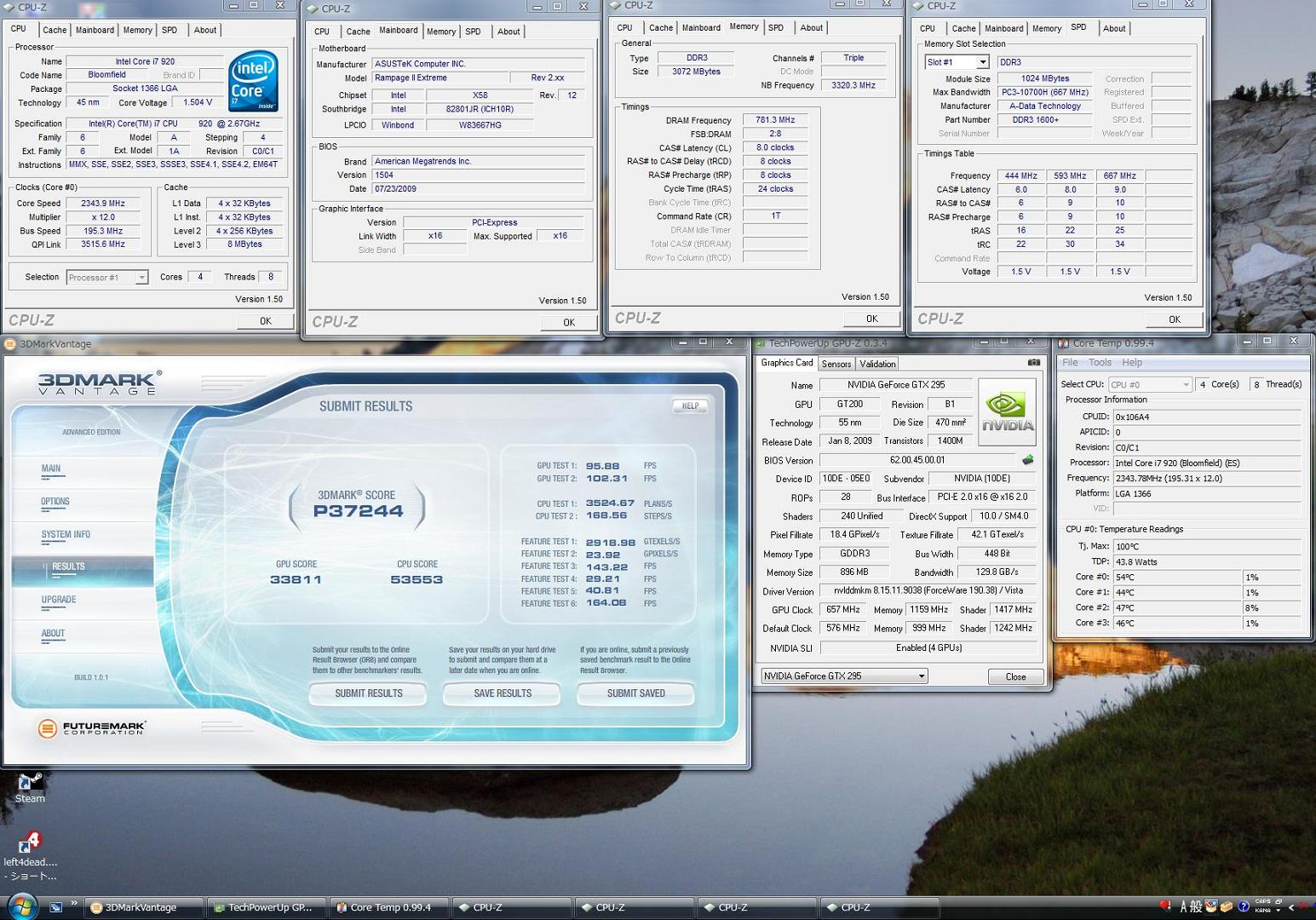The image size is (1316, 920).
Task: Click the BIOS Version field in GPU-Z
Action: (917, 460)
